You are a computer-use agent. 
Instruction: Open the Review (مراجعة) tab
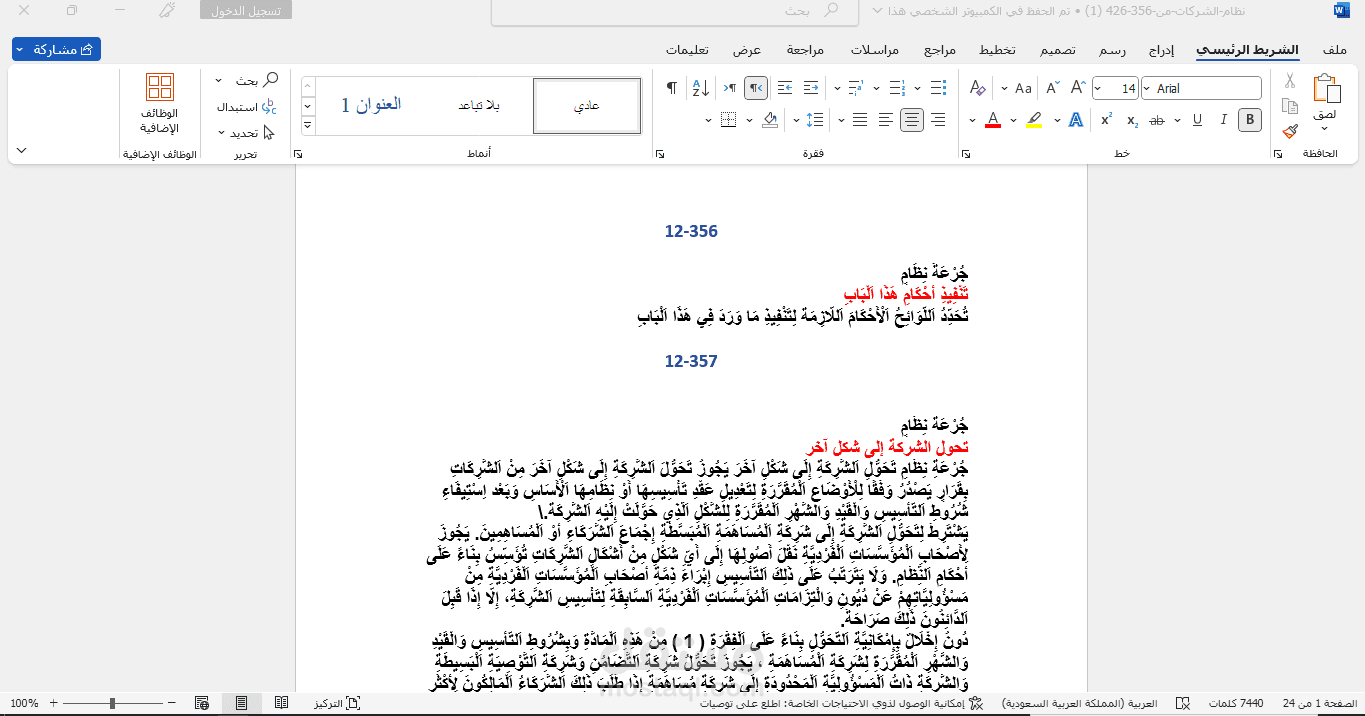click(805, 50)
